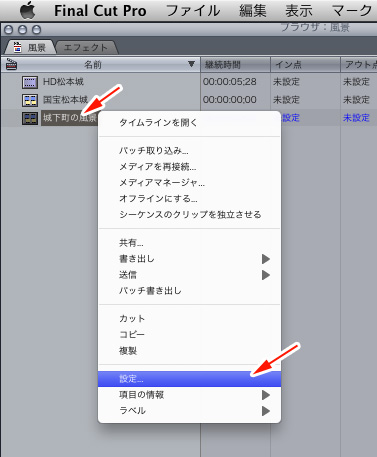Click the 国宝松本城 sequence icon
377x457 pixels.
click(30, 100)
